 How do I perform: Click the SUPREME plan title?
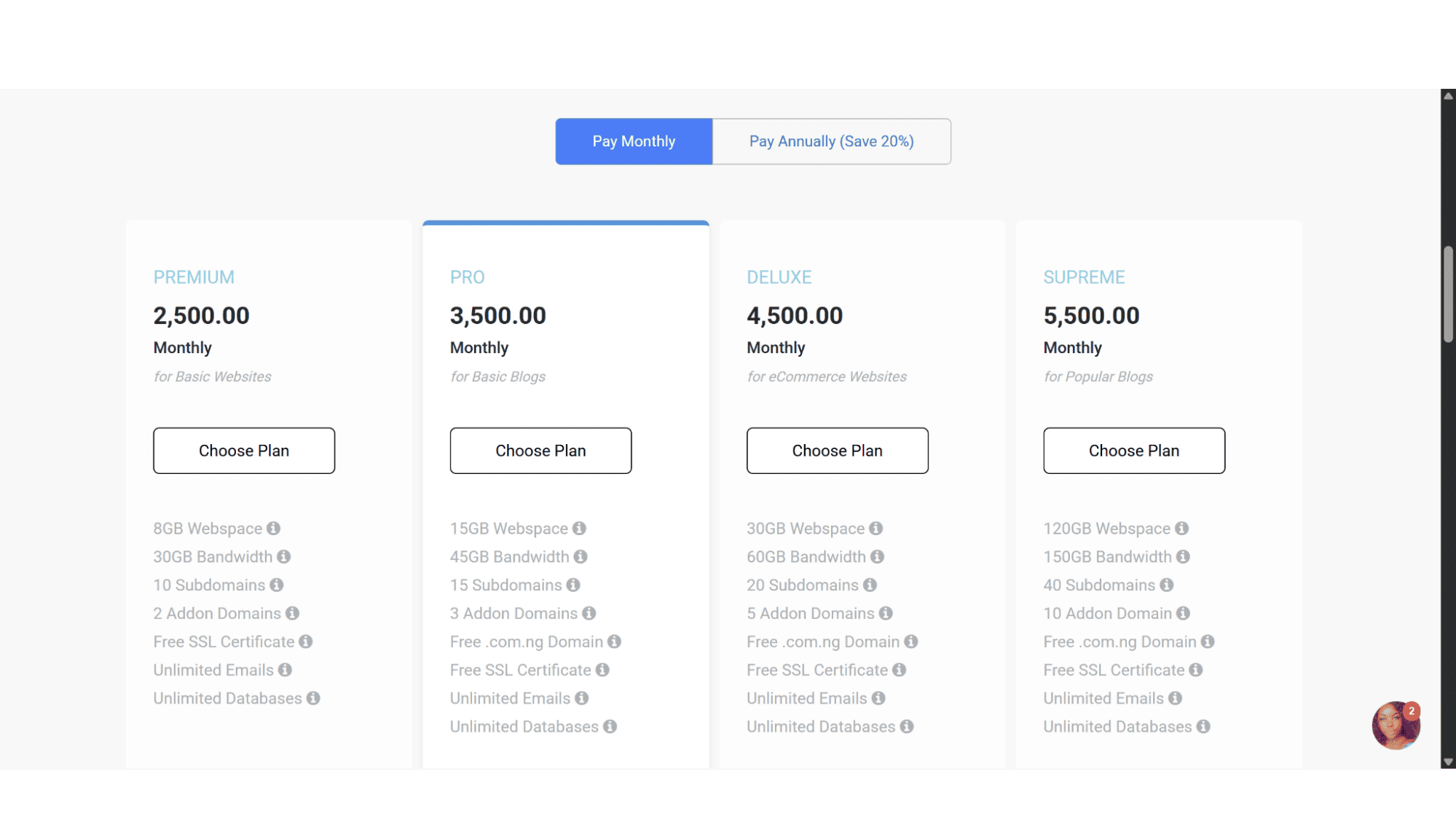pos(1084,277)
